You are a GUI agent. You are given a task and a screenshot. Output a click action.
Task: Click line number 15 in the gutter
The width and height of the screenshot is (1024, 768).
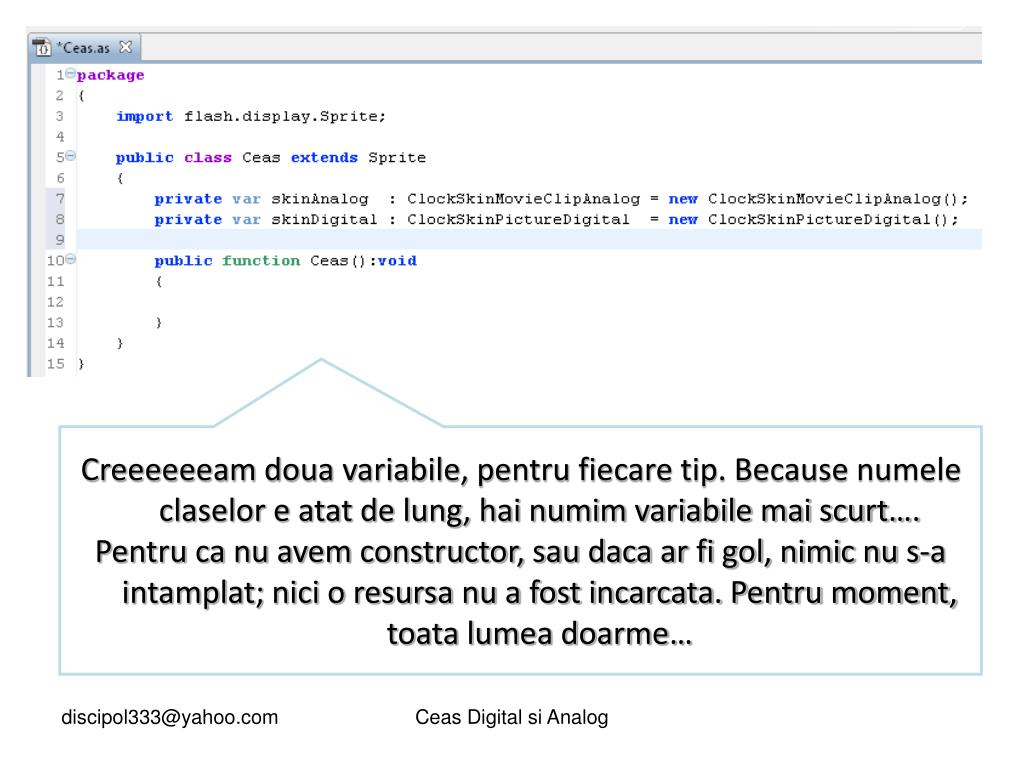tap(56, 364)
